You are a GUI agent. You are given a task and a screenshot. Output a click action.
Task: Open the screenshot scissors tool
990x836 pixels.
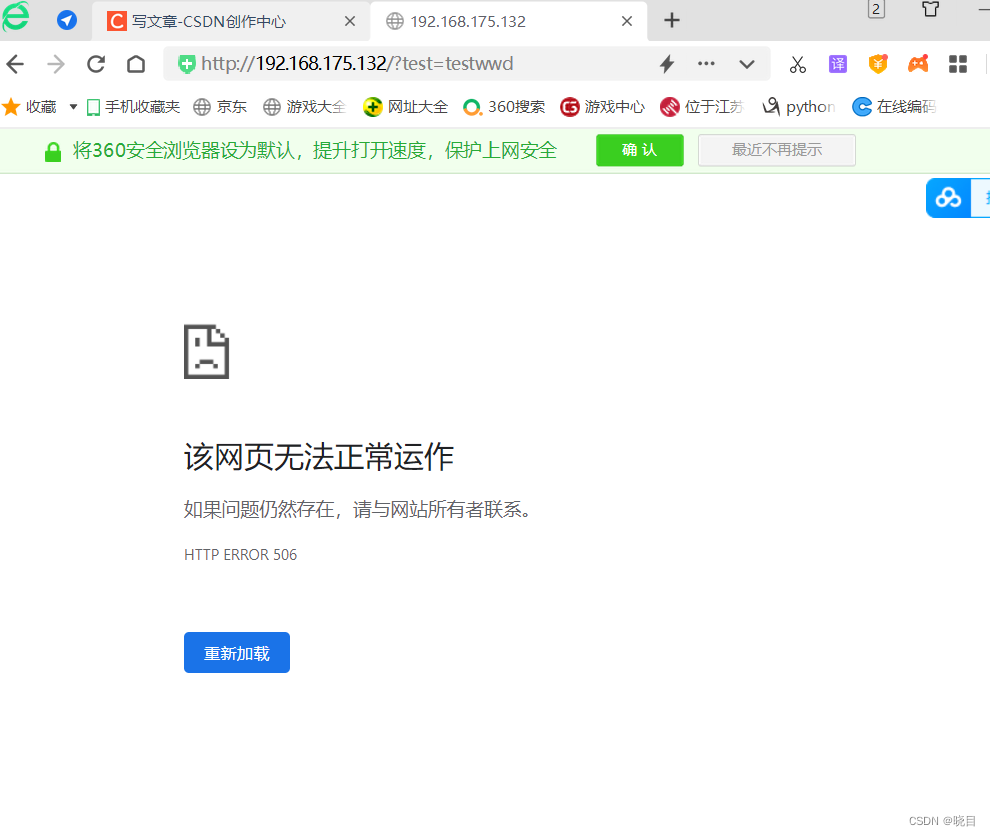pos(797,63)
